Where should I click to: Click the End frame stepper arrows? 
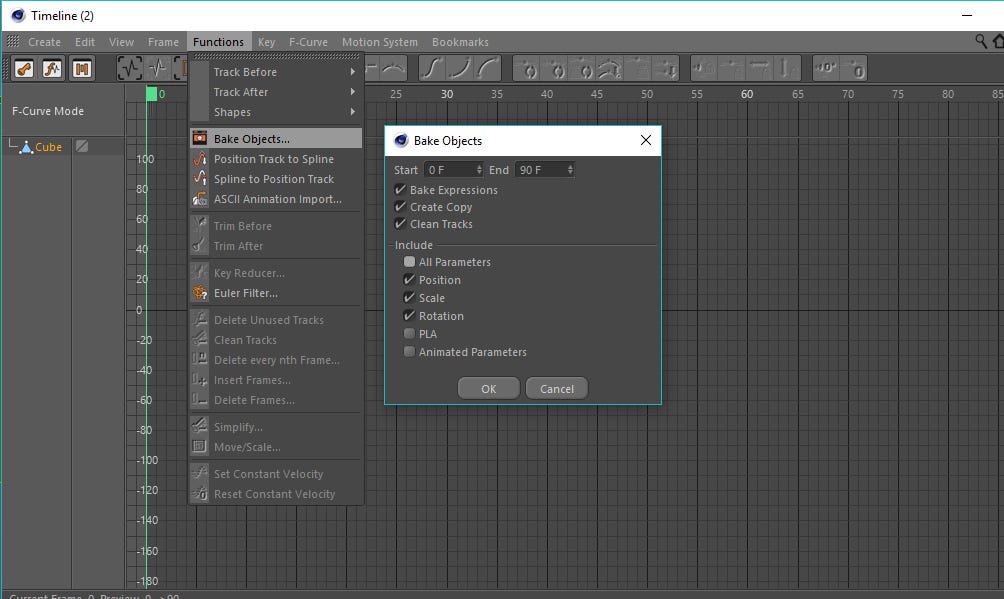click(570, 170)
